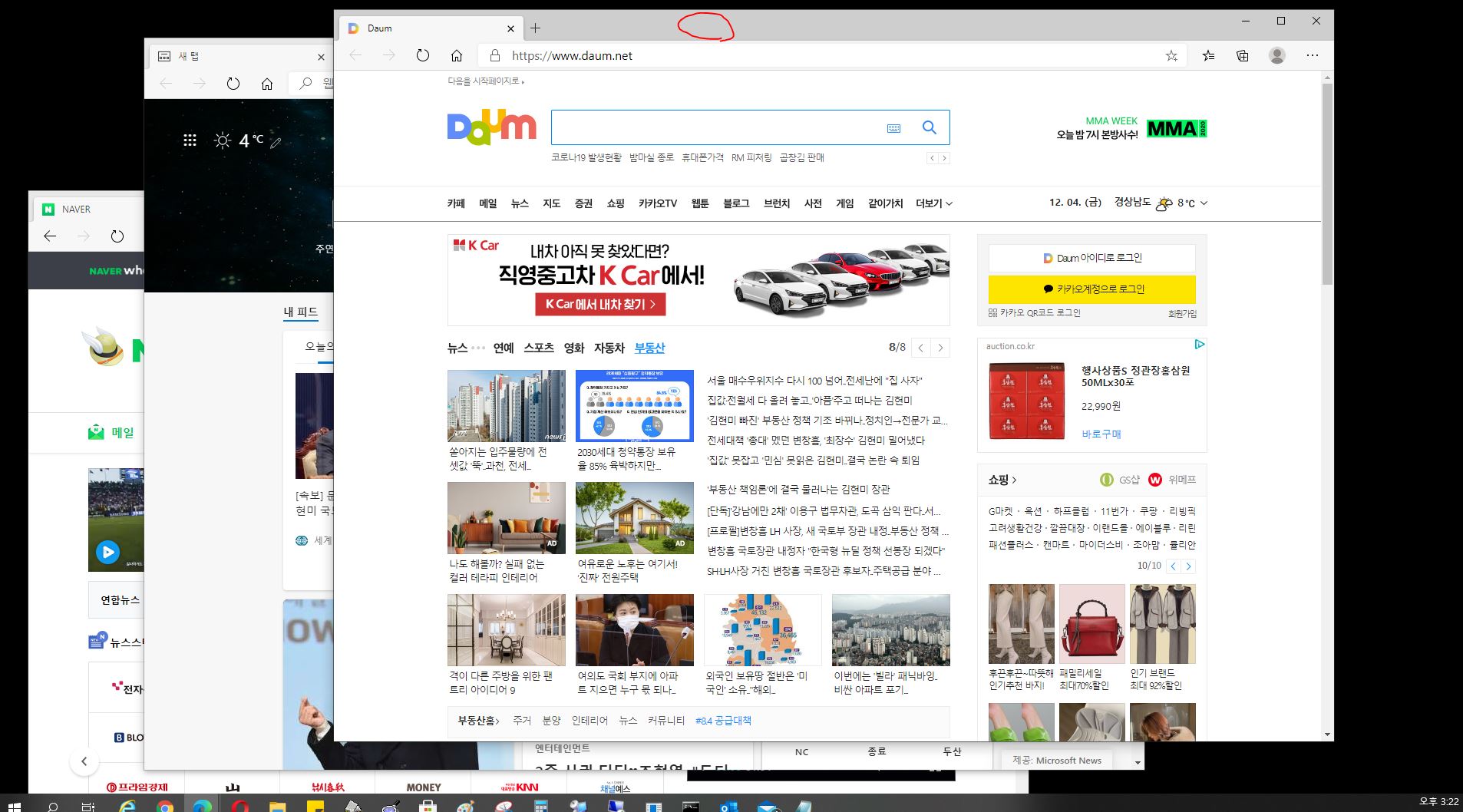Play the video in NAVER window

107,552
